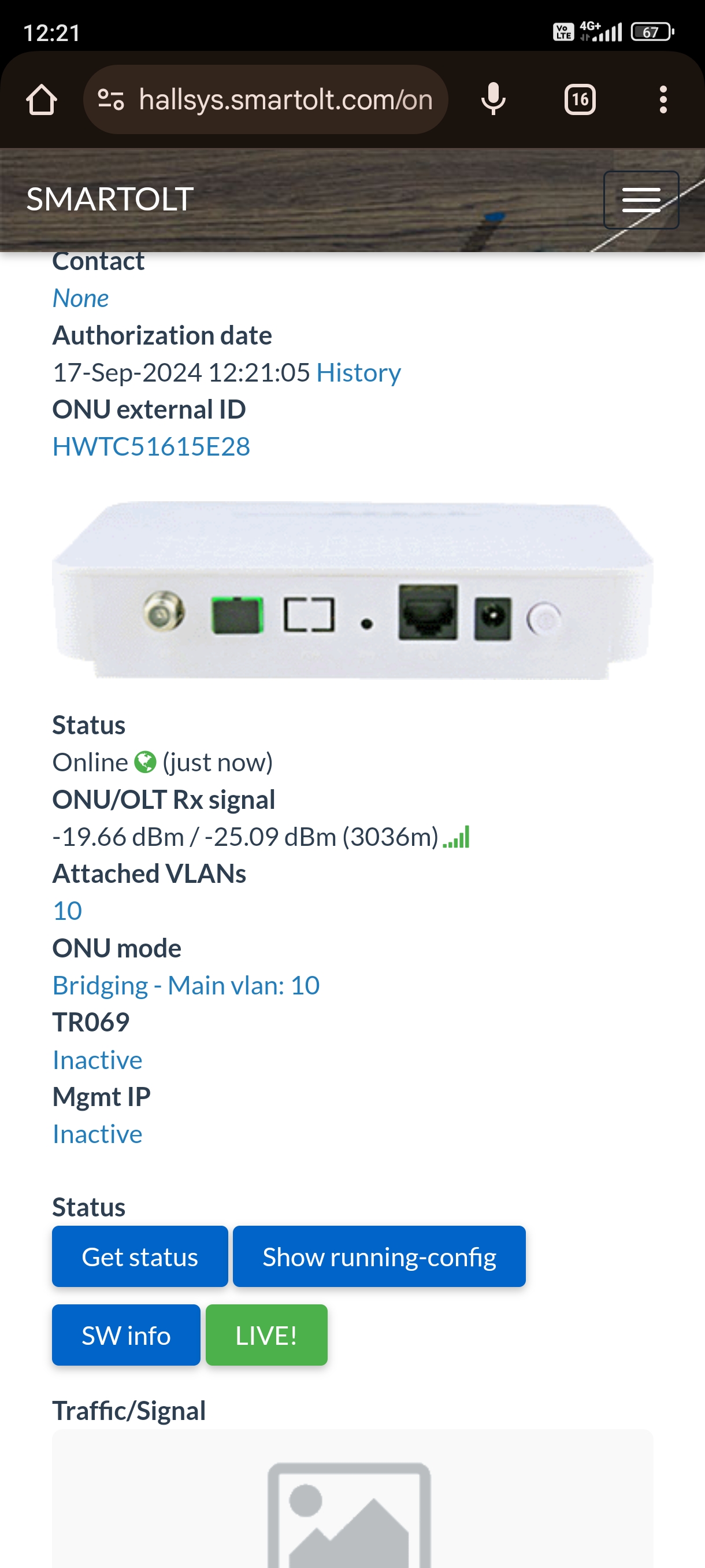
Task: Click ONU external ID HWTC51615E28
Action: click(x=151, y=446)
